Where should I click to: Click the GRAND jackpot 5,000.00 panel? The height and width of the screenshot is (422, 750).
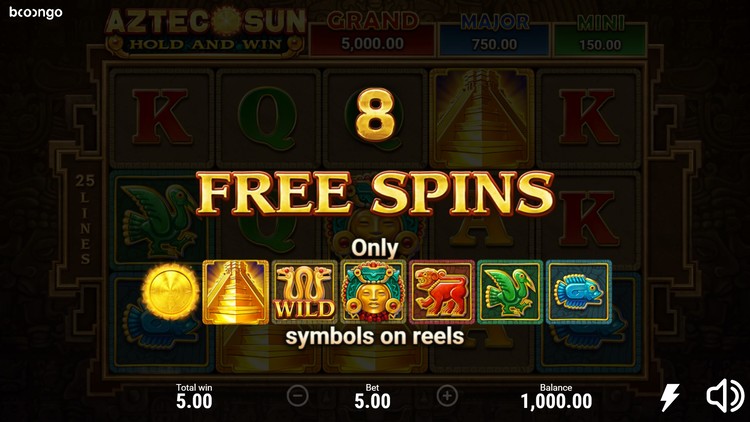[372, 33]
